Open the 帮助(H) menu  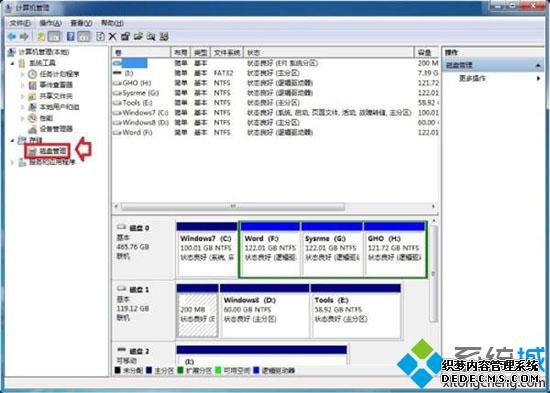click(112, 23)
